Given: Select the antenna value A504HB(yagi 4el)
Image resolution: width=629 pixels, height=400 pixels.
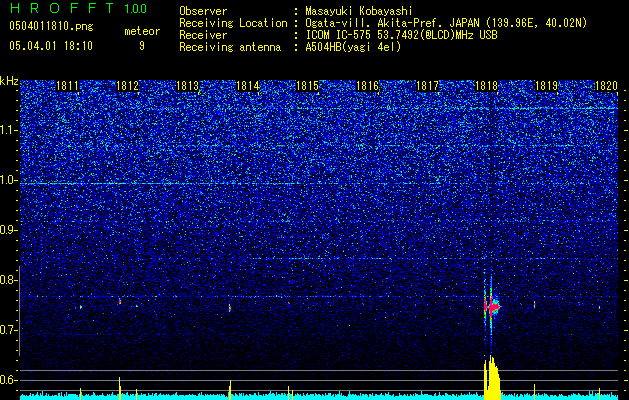Looking at the screenshot, I should click(x=353, y=47).
